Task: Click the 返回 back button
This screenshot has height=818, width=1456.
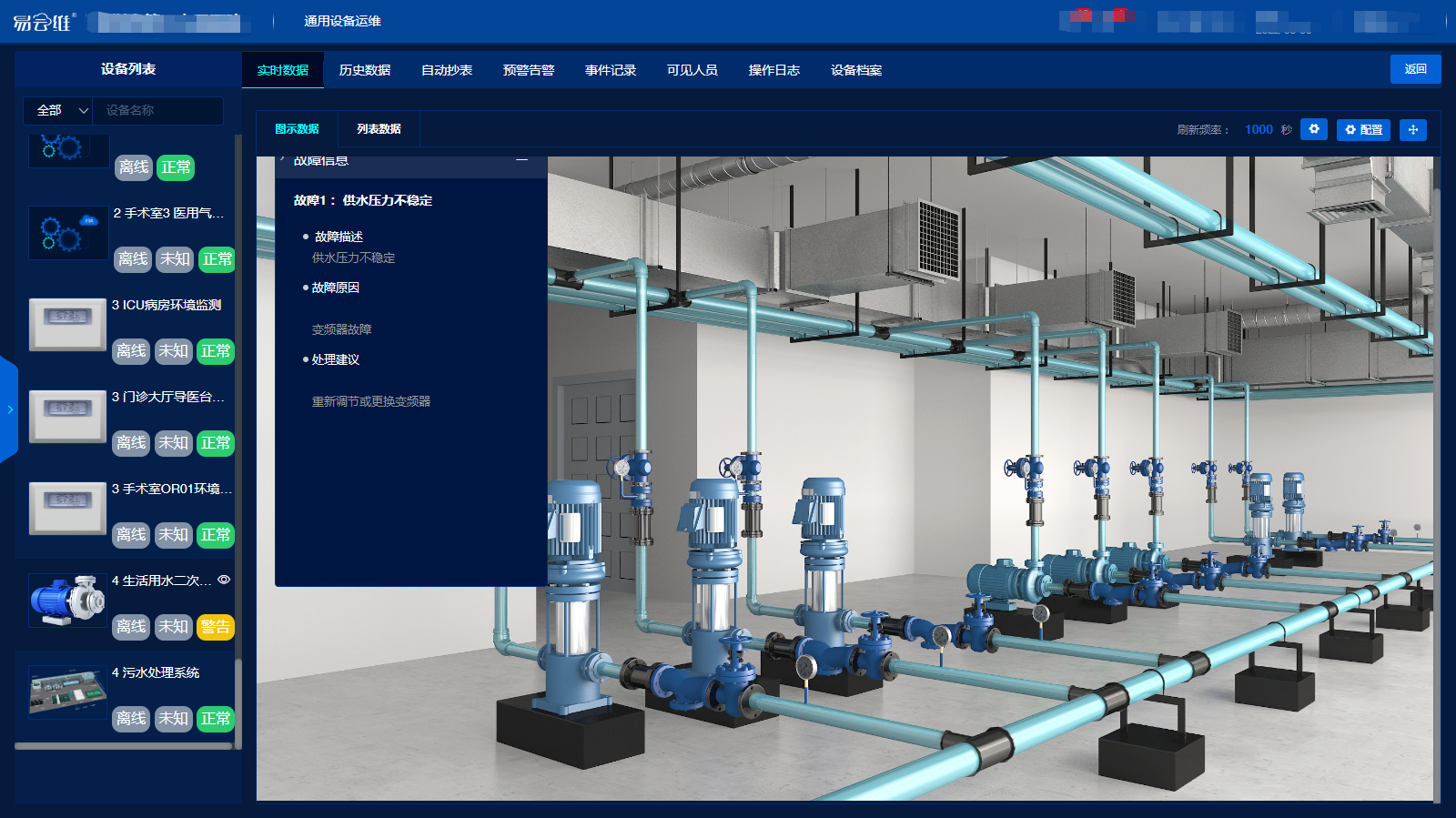Action: pos(1415,69)
